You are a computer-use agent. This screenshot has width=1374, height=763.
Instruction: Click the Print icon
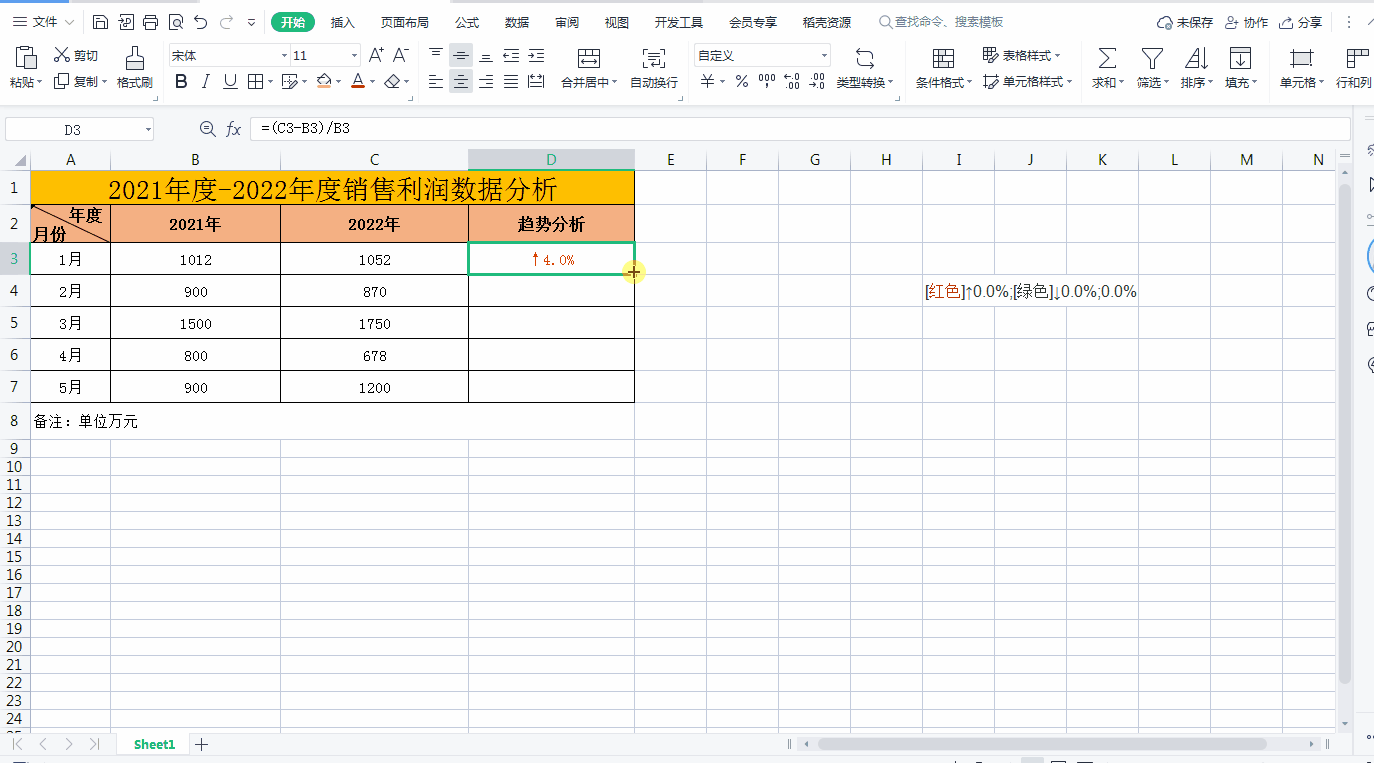click(x=150, y=22)
